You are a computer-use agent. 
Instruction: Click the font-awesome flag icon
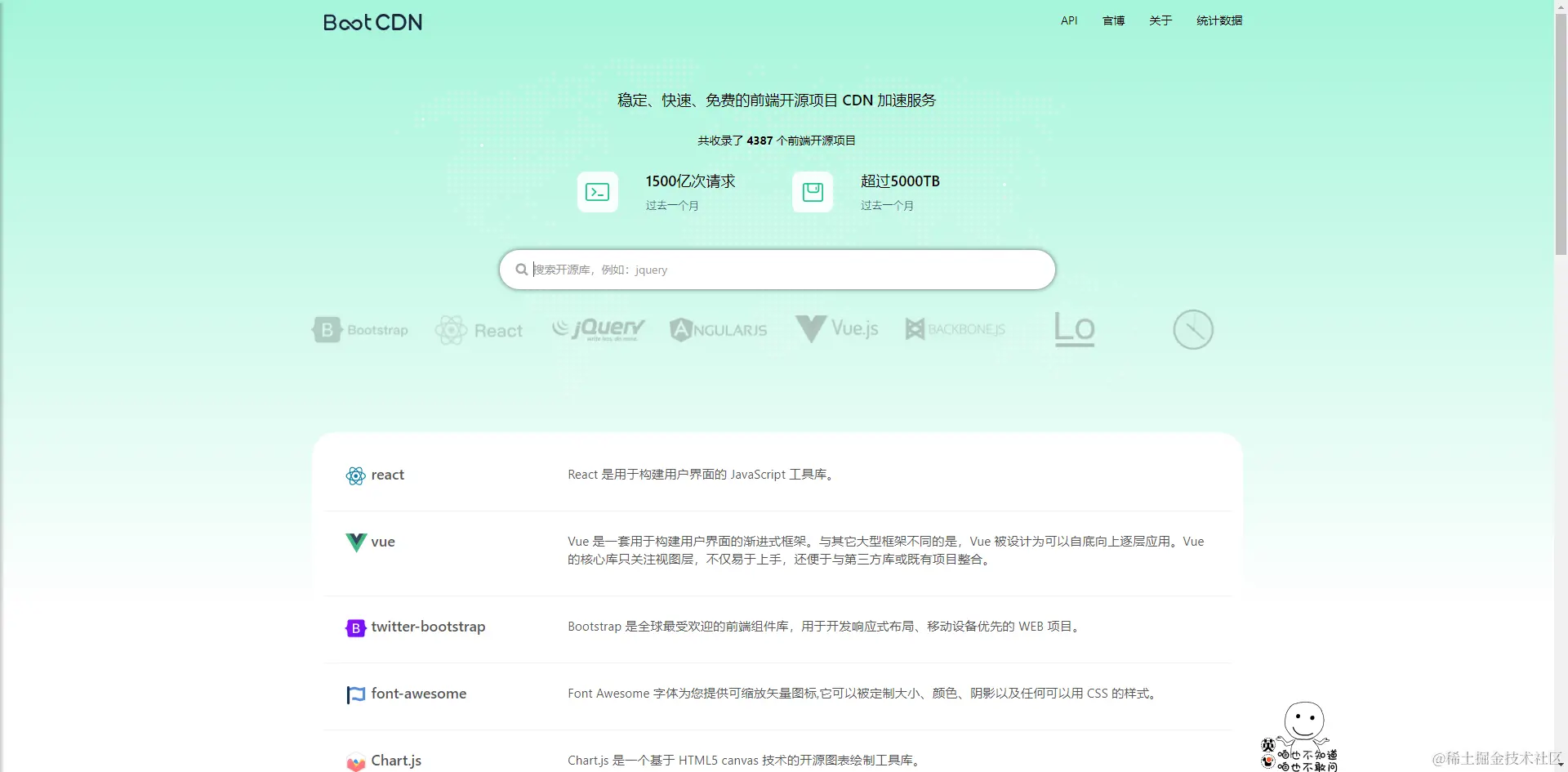coord(356,694)
